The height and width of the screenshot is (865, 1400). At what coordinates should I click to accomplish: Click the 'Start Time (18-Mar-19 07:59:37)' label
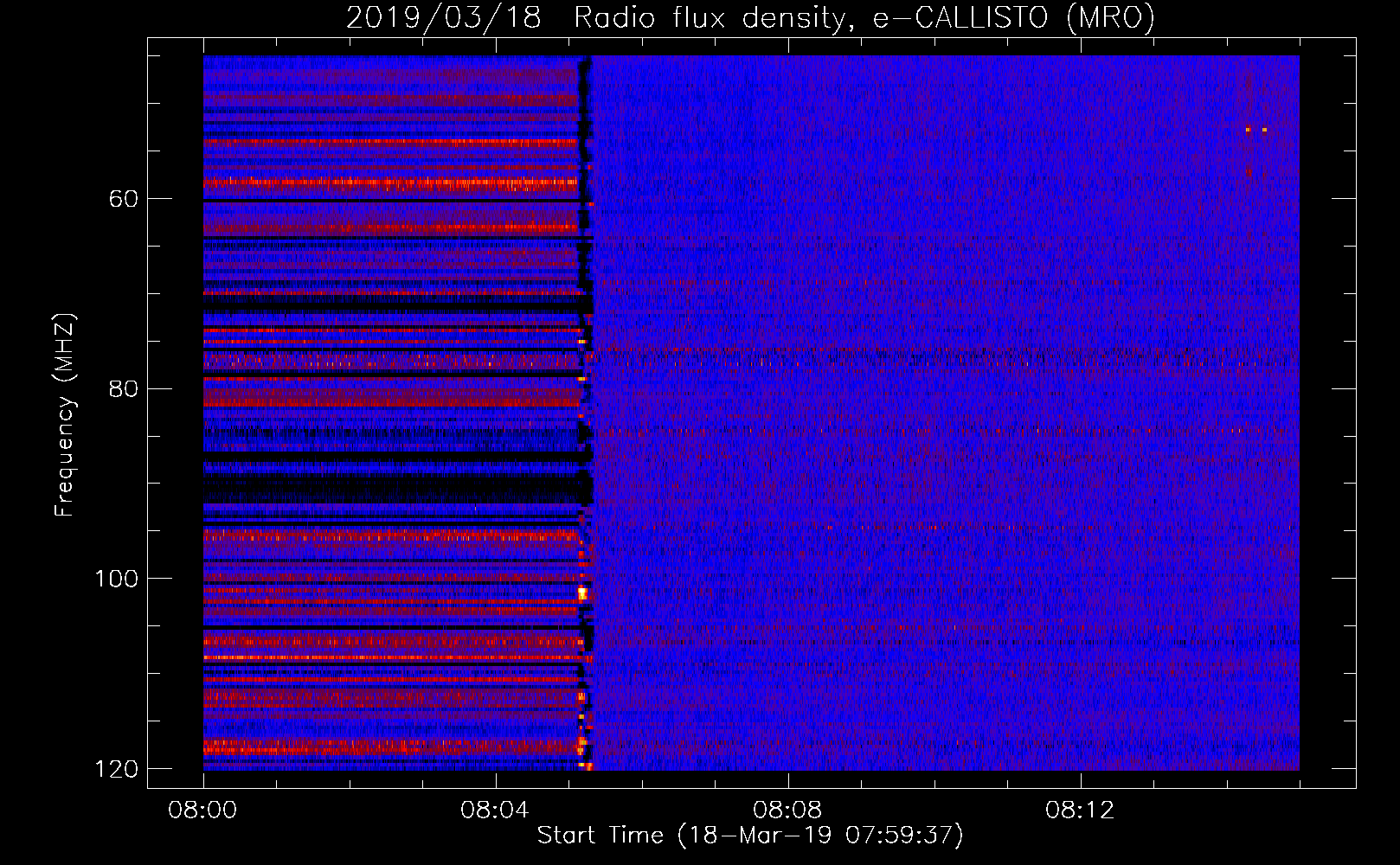(x=750, y=836)
